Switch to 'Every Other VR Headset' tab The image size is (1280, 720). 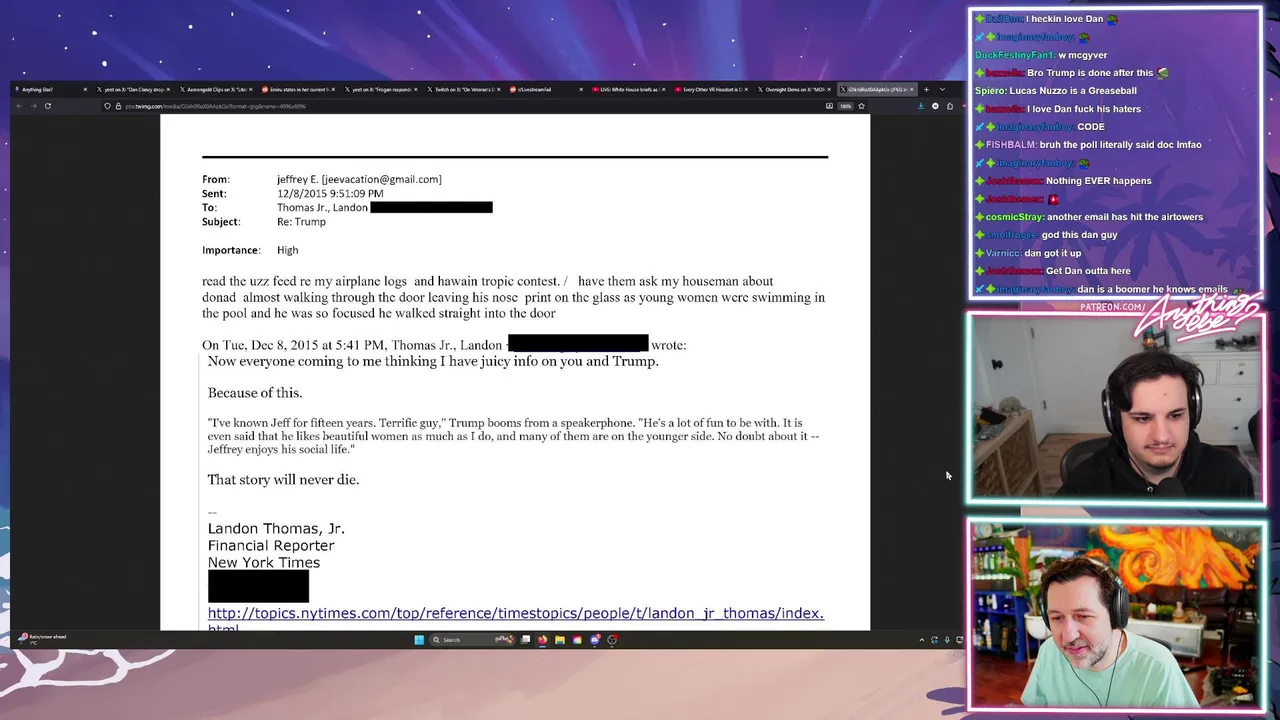(710, 89)
